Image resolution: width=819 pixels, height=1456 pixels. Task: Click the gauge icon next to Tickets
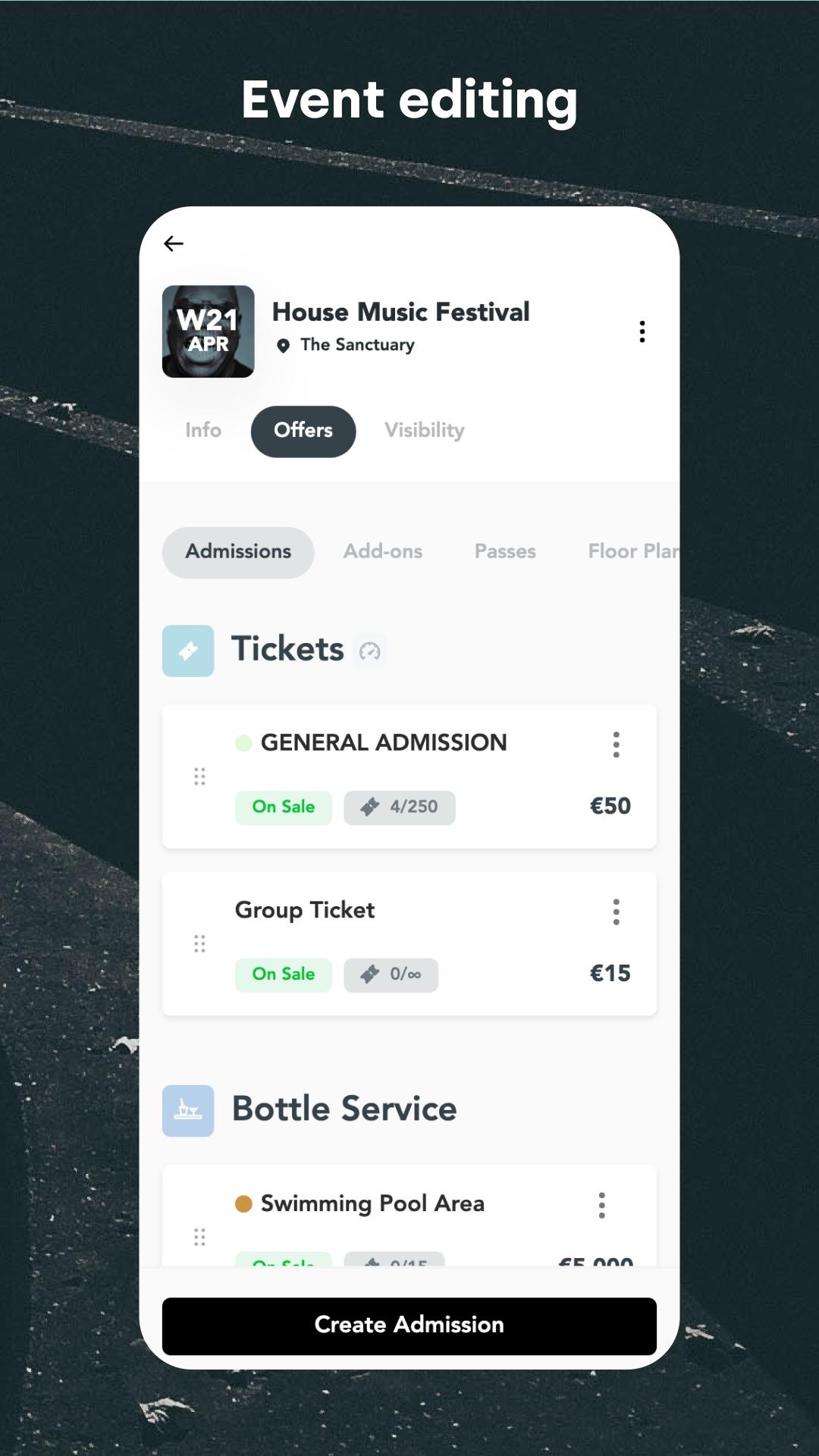click(x=370, y=651)
